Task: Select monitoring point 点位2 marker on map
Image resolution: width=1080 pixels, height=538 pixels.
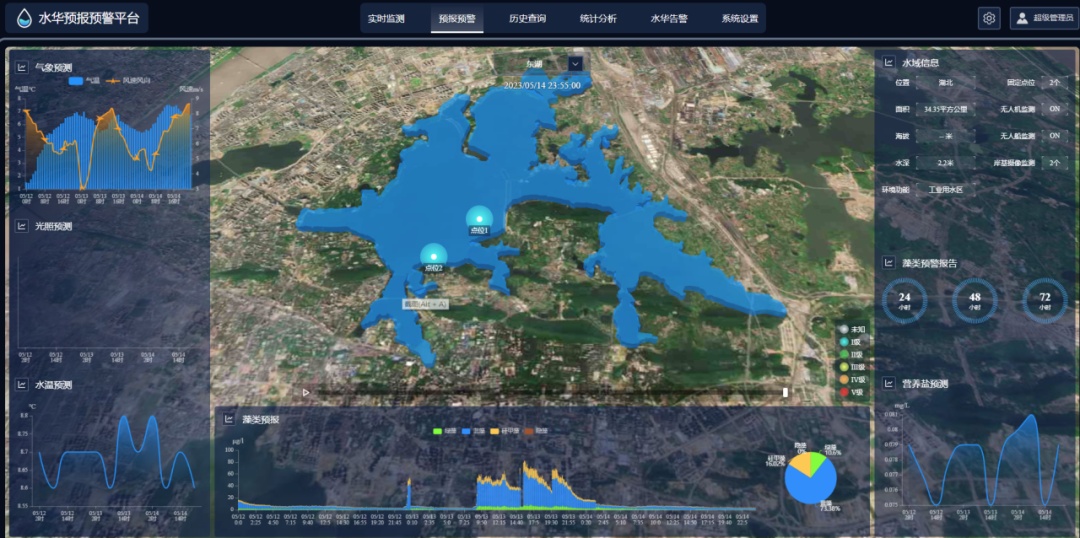Action: point(434,257)
